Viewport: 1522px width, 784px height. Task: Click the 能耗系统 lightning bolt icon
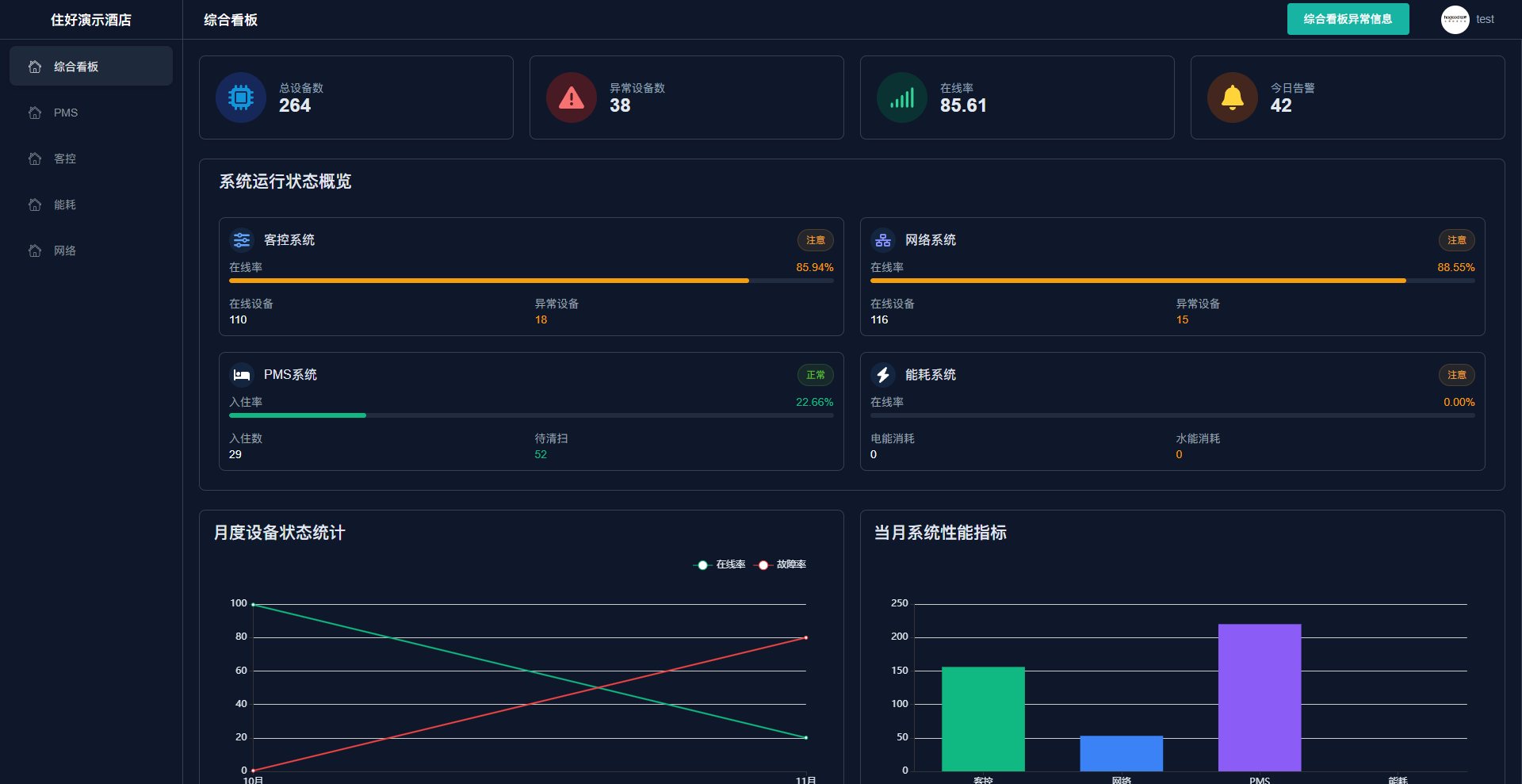click(883, 374)
